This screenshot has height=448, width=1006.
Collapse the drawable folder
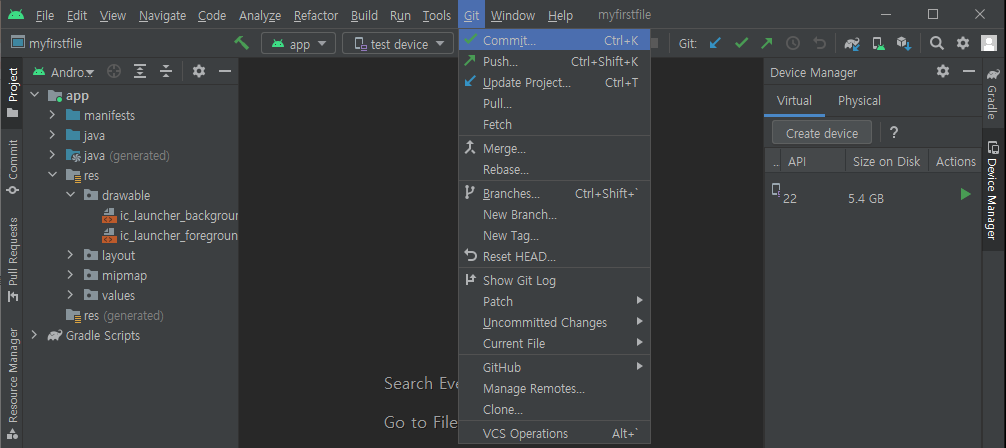(71, 195)
